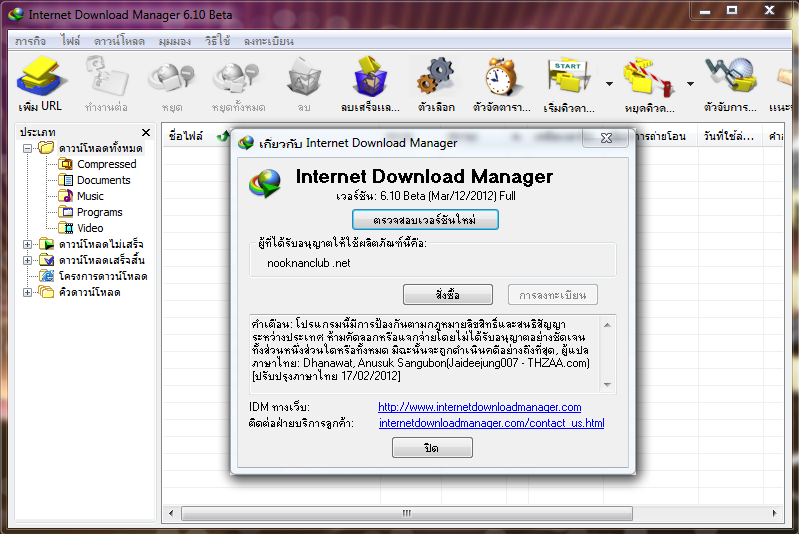The width and height of the screenshot is (799, 534).
Task: Expand the Finished downloads tree node
Action: tap(28, 260)
